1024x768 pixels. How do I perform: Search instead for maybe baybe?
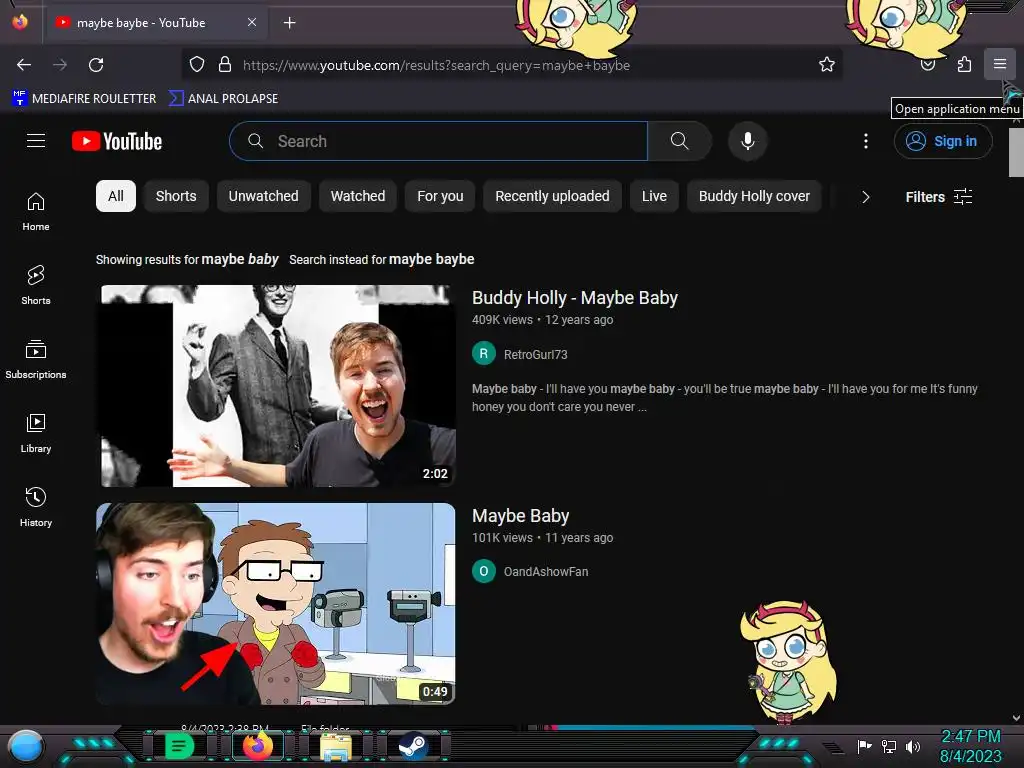pos(432,259)
